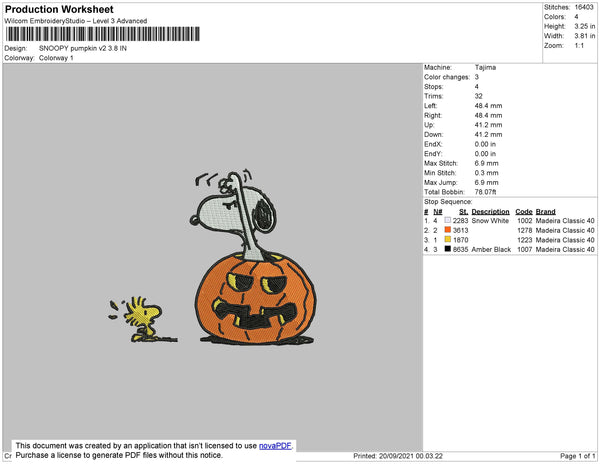This screenshot has height=464, width=600.
Task: Click the colors count value 4
Action: coord(576,17)
